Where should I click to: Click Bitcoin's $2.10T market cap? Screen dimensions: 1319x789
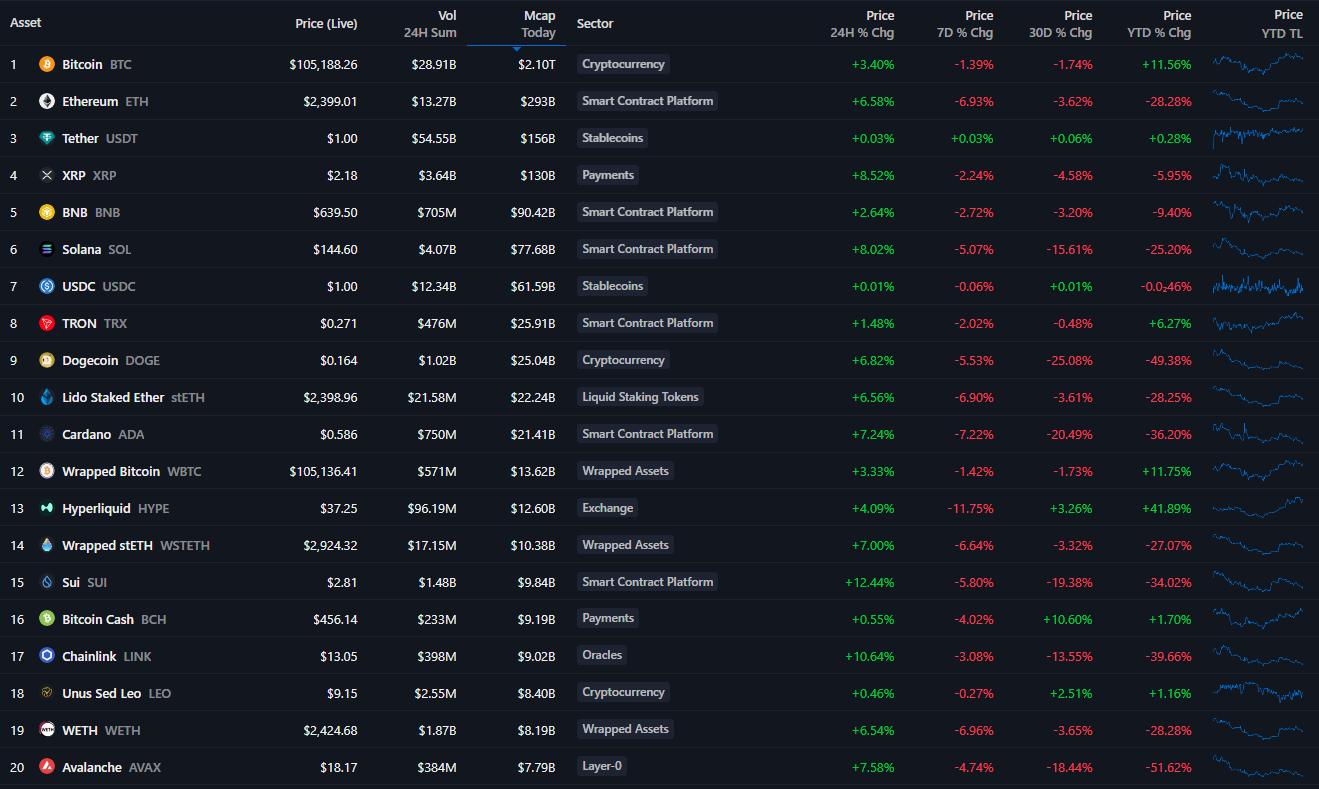pyautogui.click(x=536, y=64)
